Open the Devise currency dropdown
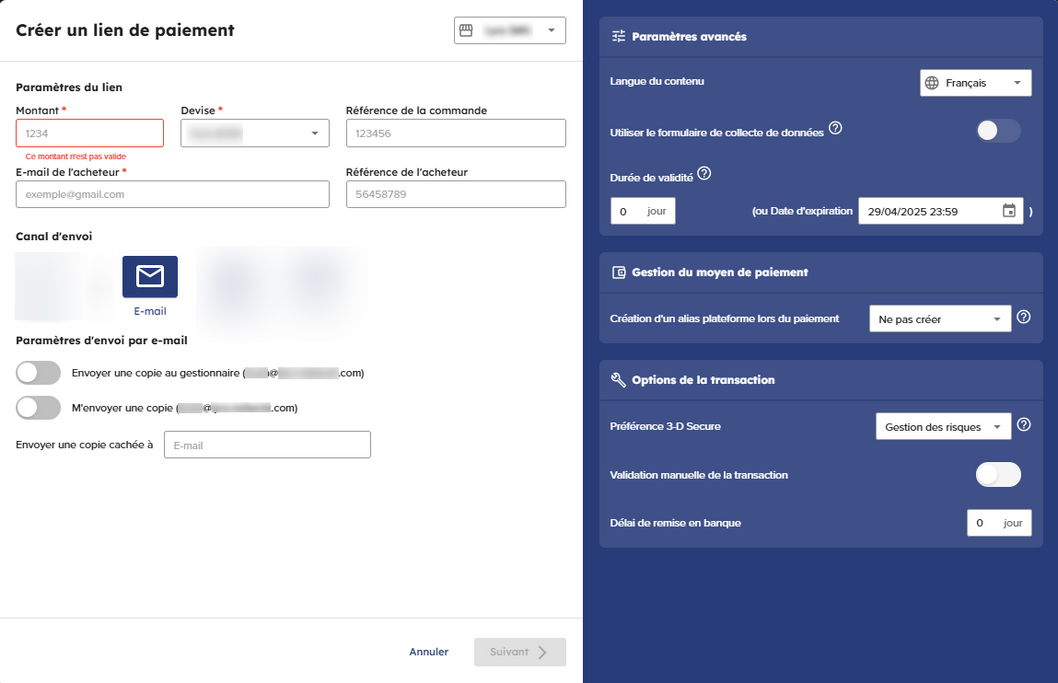Screen dimensions: 1058x683 [x=255, y=133]
